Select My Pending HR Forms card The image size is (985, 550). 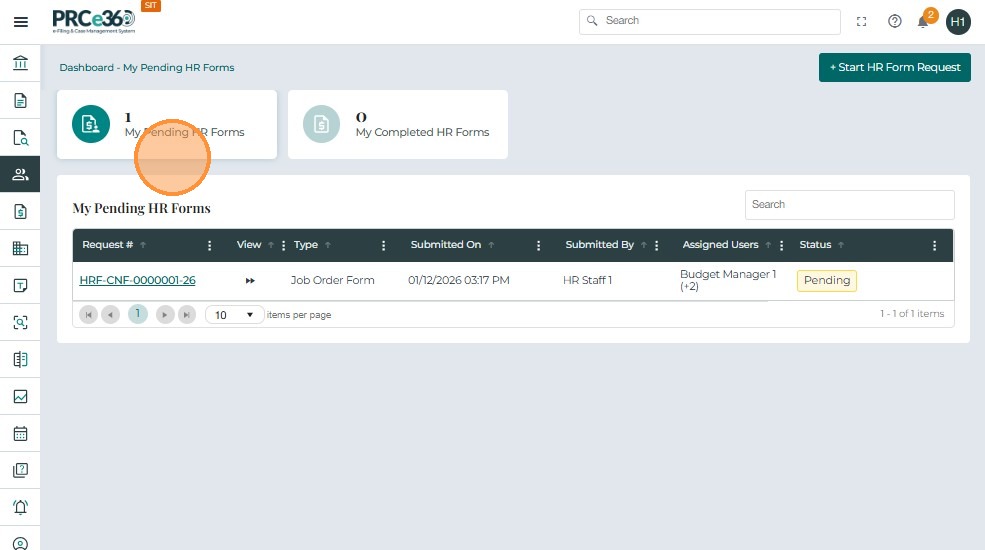[167, 124]
